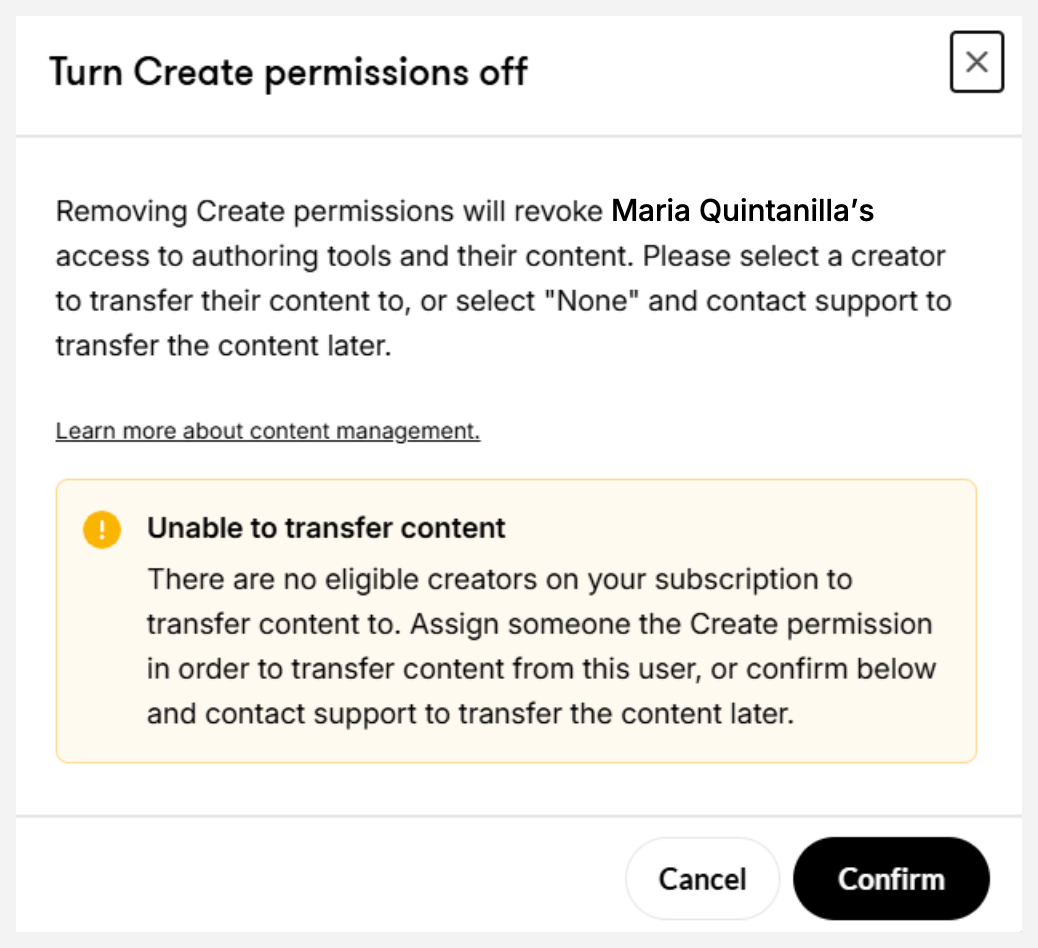Viewport: 1038px width, 948px height.
Task: Select the "Unable to transfer content" heading
Action: pyautogui.click(x=326, y=528)
